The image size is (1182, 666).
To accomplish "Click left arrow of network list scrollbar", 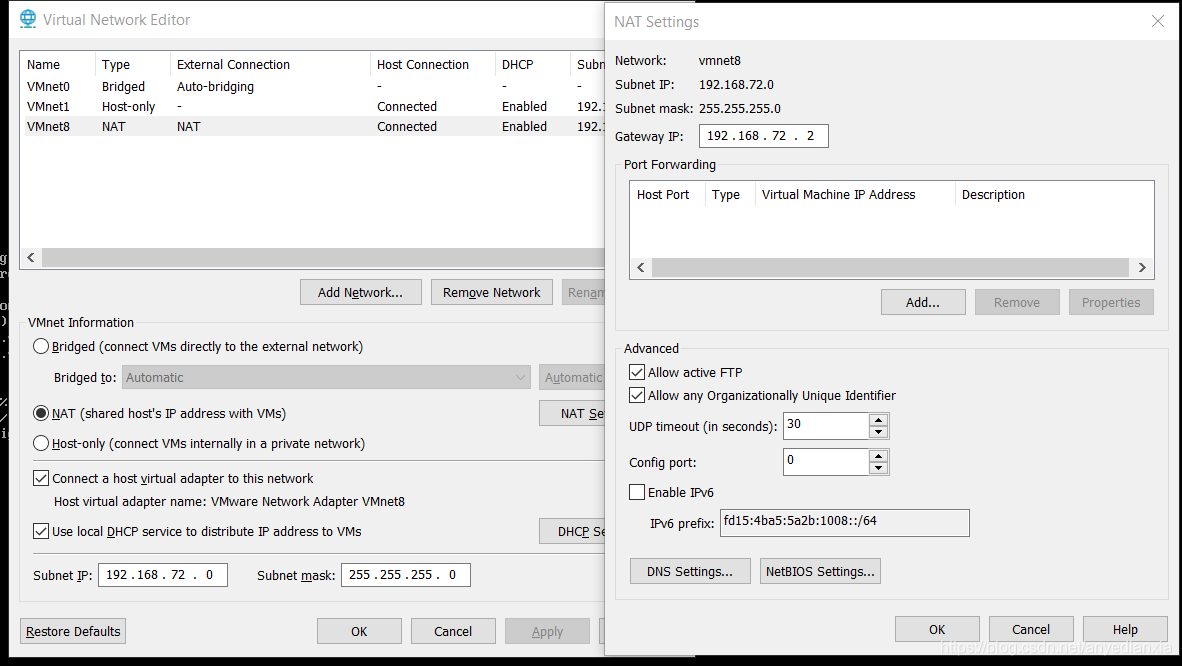I will (31, 257).
